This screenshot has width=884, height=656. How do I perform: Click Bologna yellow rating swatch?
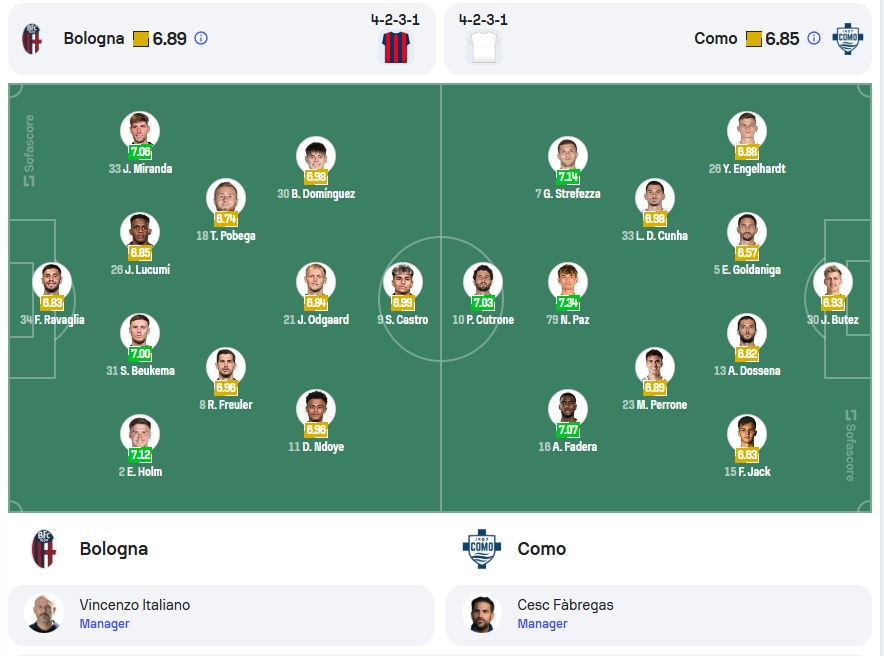(141, 39)
